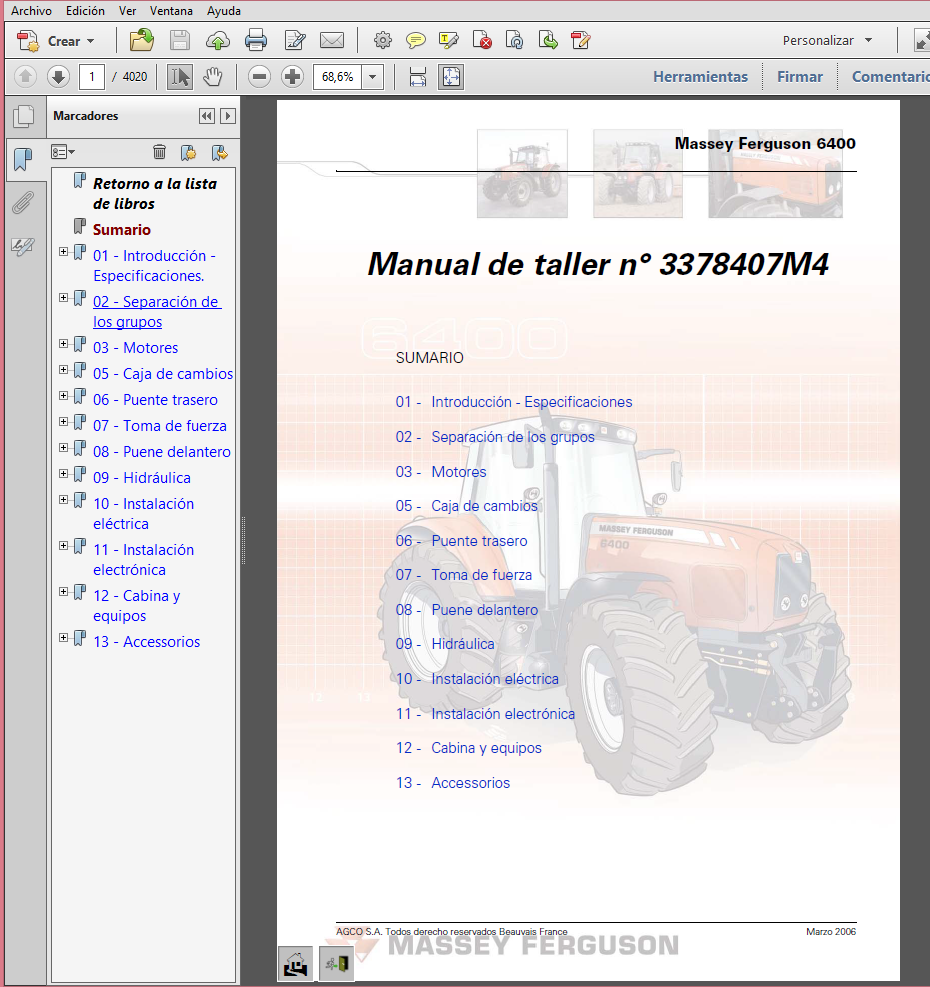Open the Ventana menu
This screenshot has width=930, height=987.
pos(171,11)
